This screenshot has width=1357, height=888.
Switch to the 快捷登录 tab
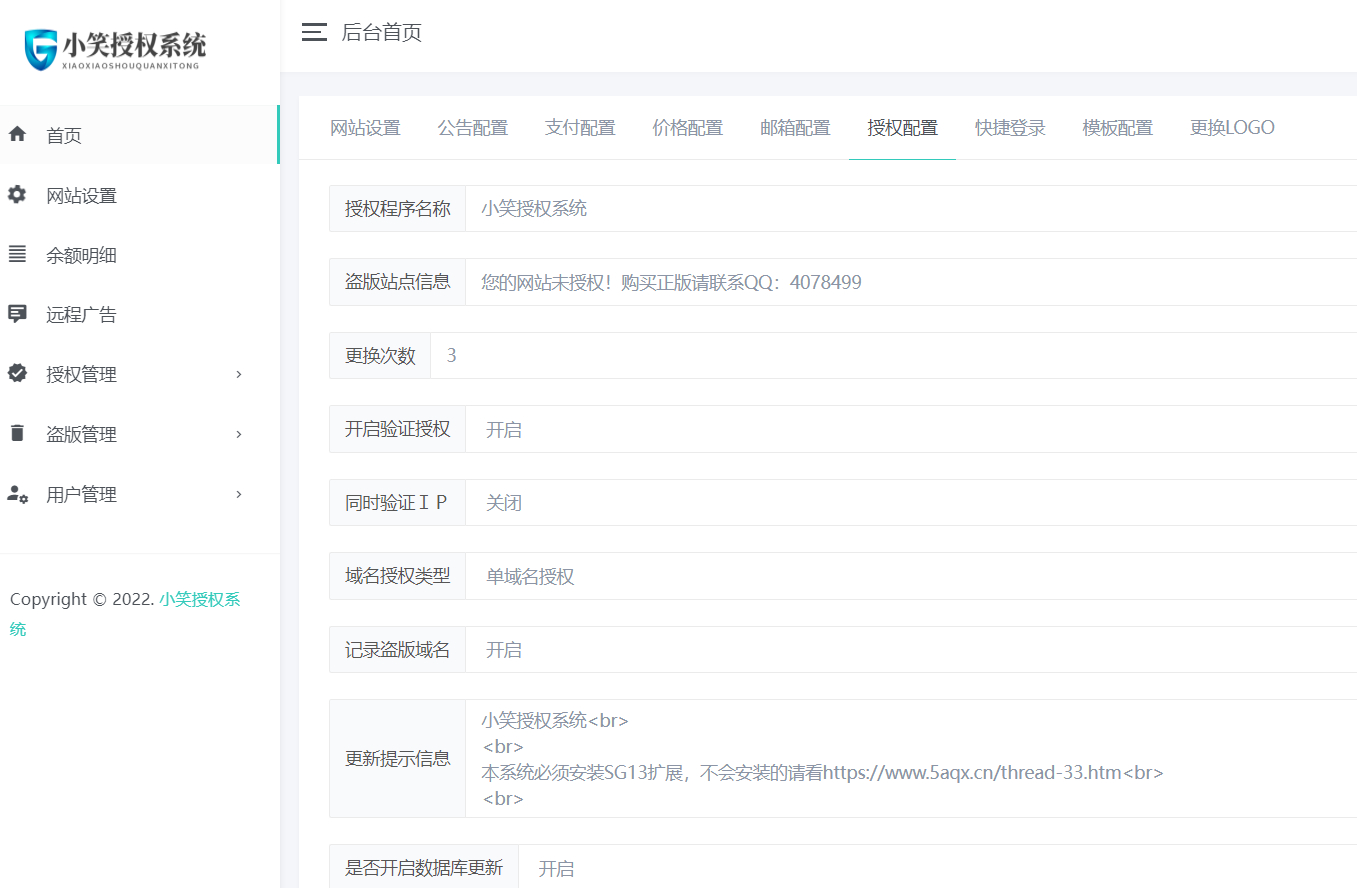[1010, 128]
